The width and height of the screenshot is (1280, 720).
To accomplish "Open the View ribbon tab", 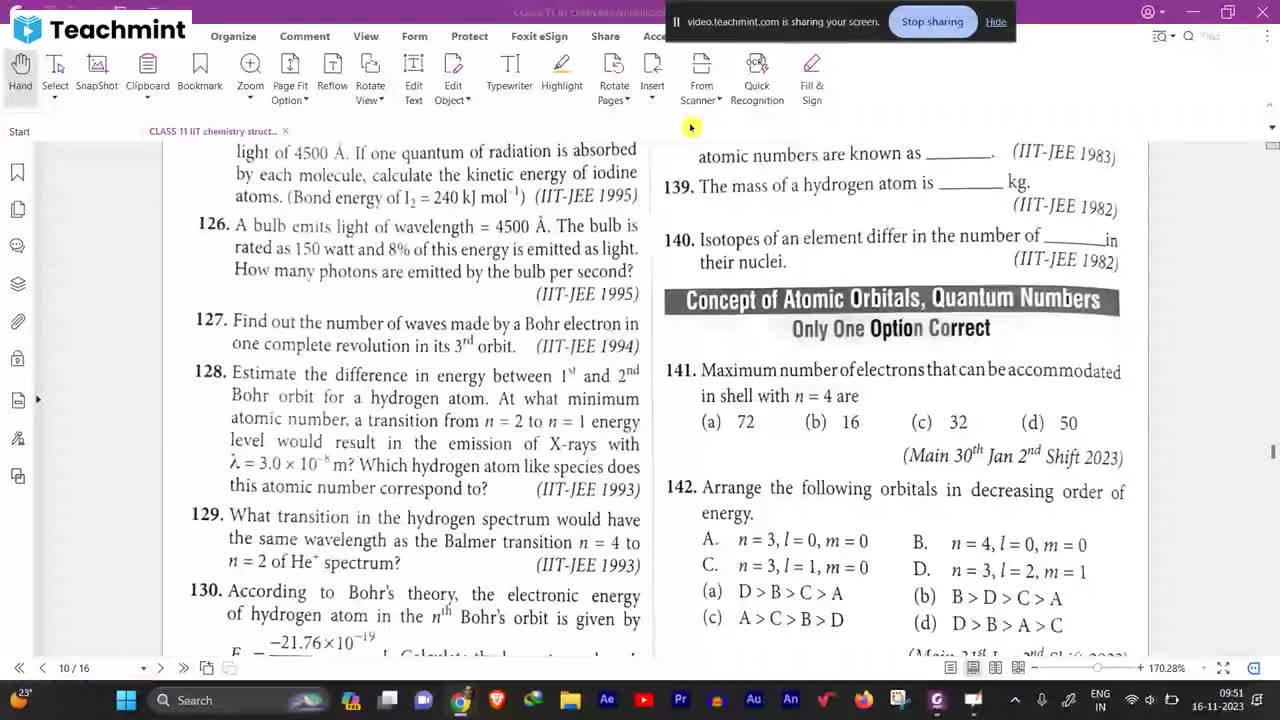I will (366, 36).
